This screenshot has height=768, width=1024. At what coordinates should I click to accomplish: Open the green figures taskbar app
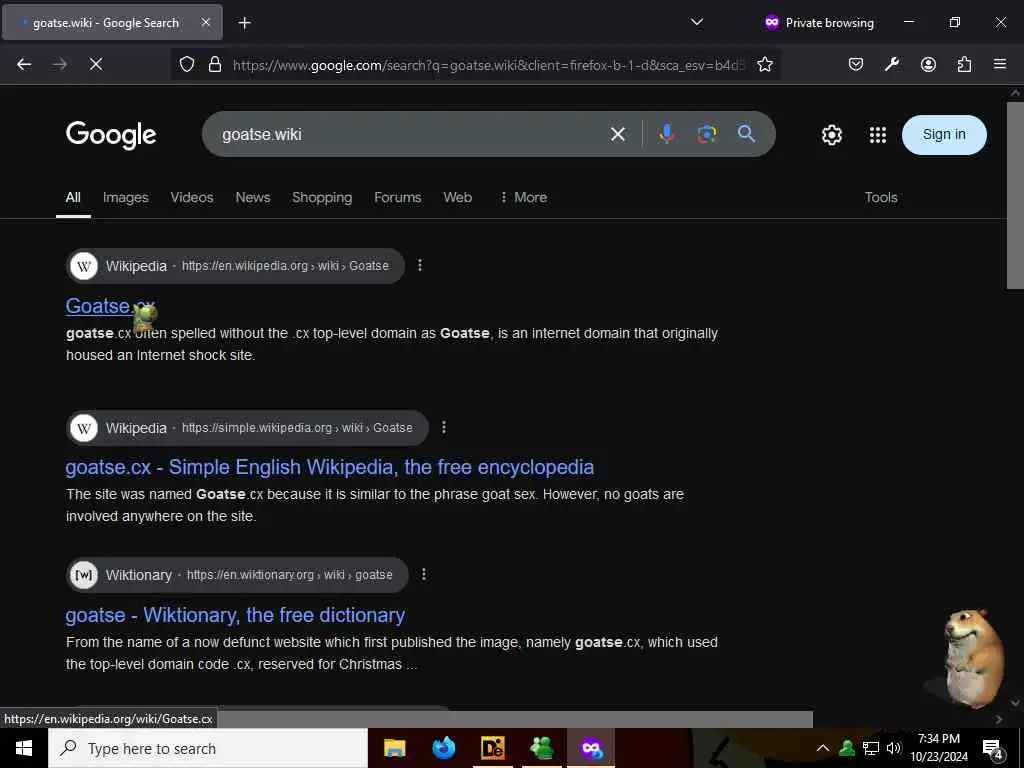pos(542,748)
